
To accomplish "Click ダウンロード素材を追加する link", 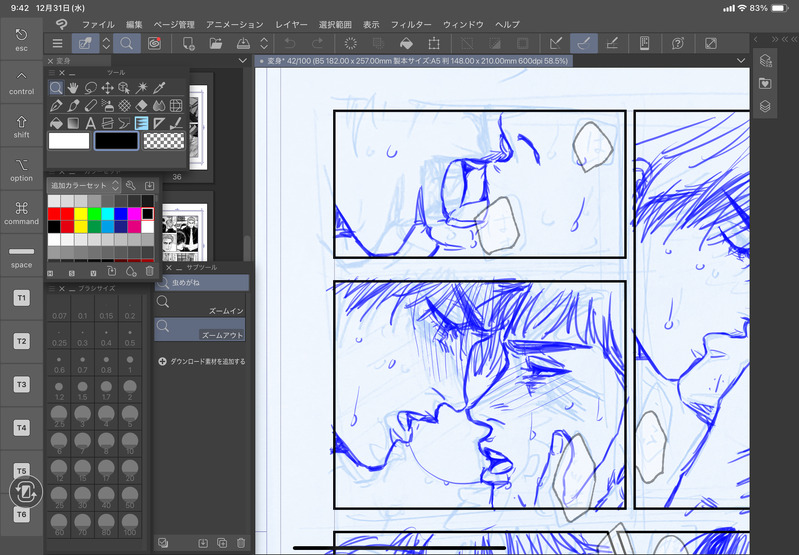I will point(202,361).
